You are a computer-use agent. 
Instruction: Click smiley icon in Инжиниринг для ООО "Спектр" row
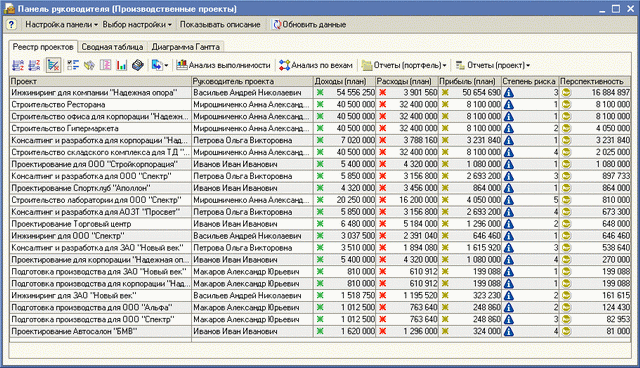pos(566,236)
